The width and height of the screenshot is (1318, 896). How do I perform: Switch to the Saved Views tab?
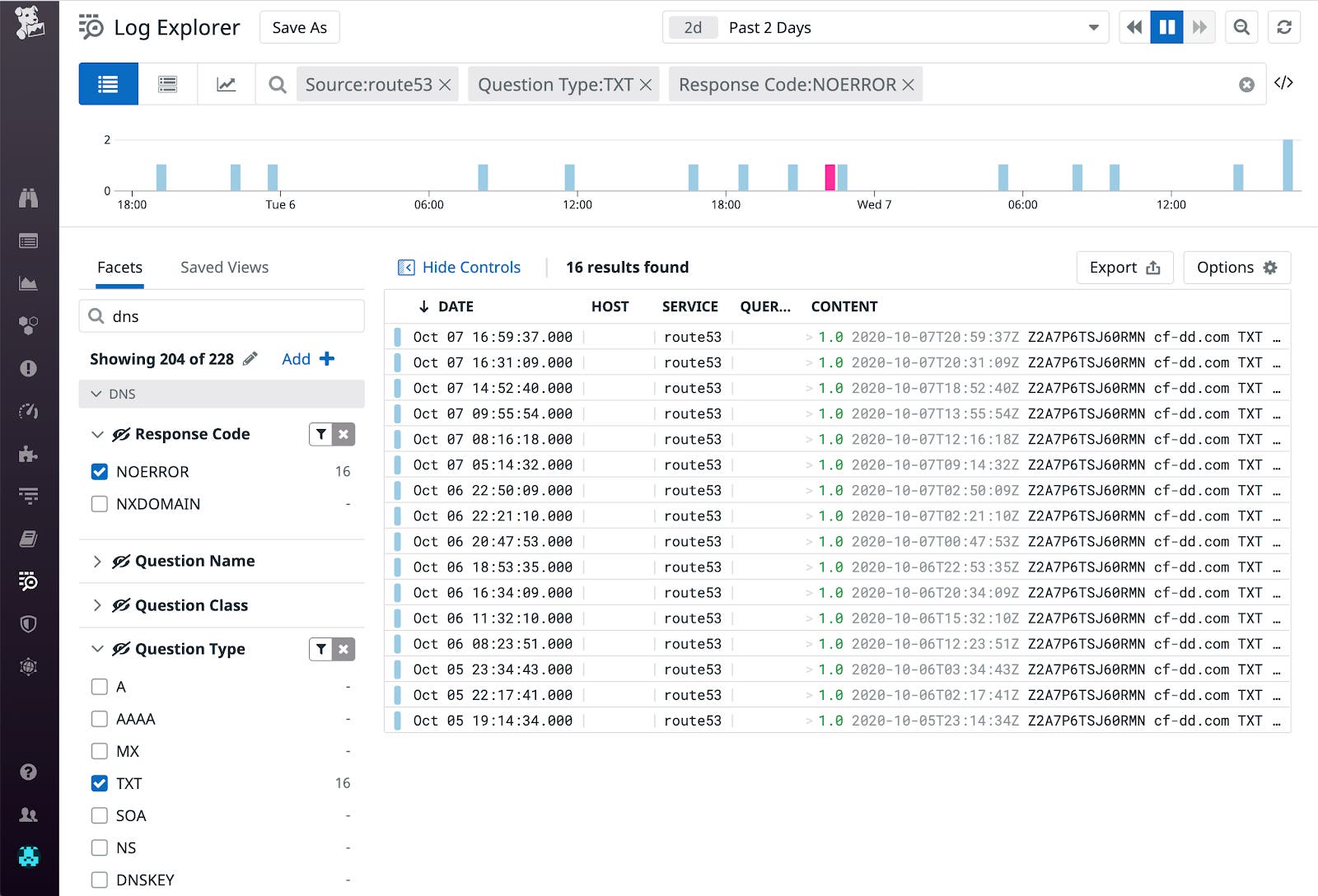[223, 267]
